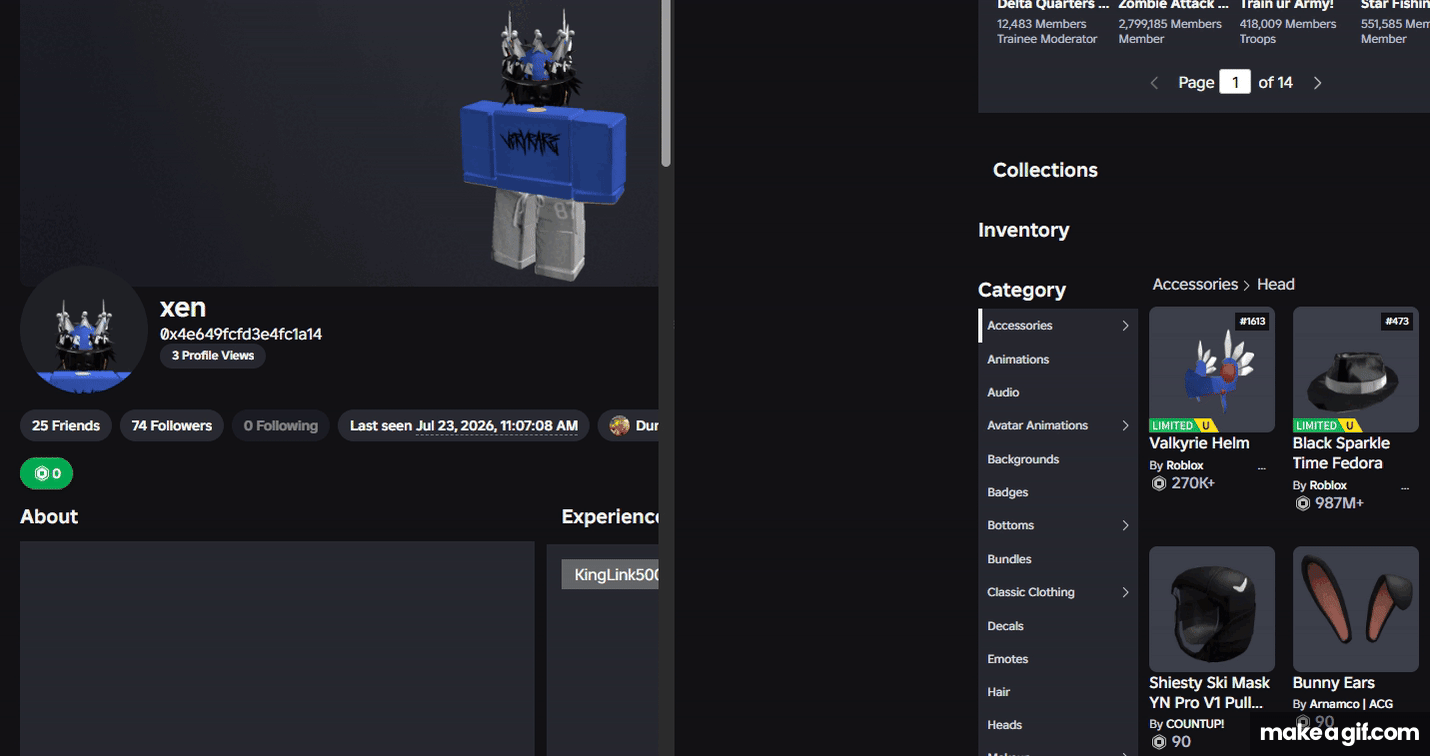Open the group chip starting with Dur

pyautogui.click(x=629, y=425)
